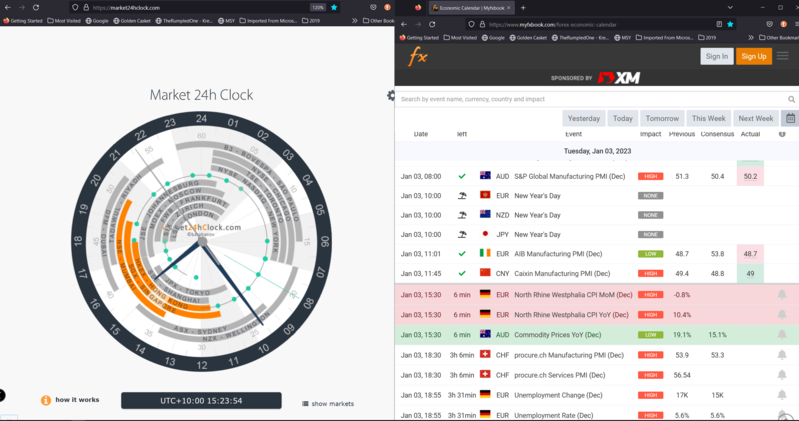Click the Impact column header
Viewport: 799px width, 421px height.
click(650, 134)
